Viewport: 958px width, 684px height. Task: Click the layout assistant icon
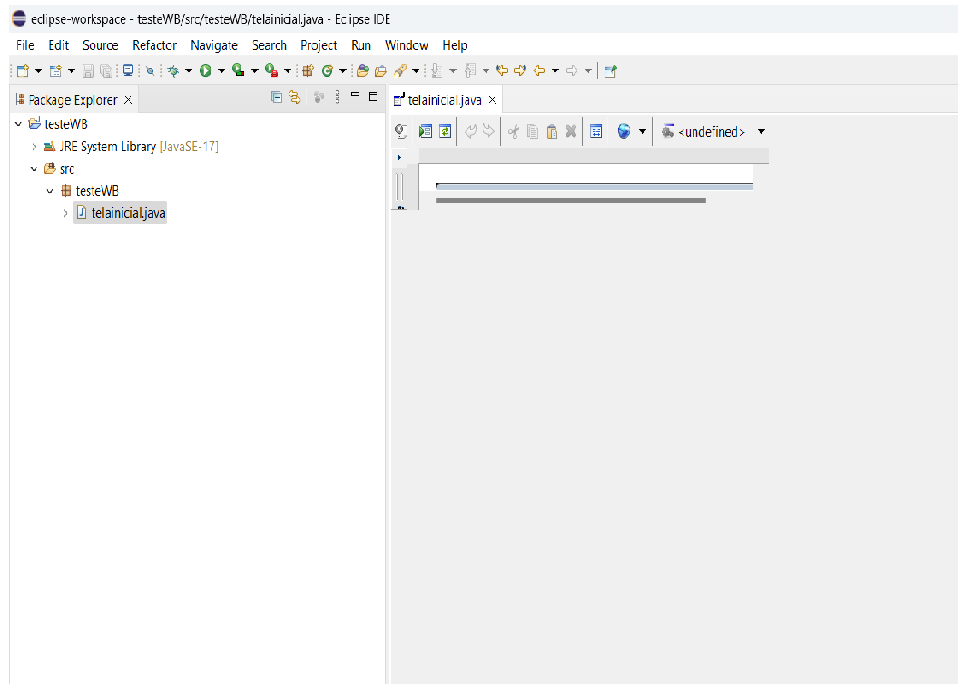(596, 131)
